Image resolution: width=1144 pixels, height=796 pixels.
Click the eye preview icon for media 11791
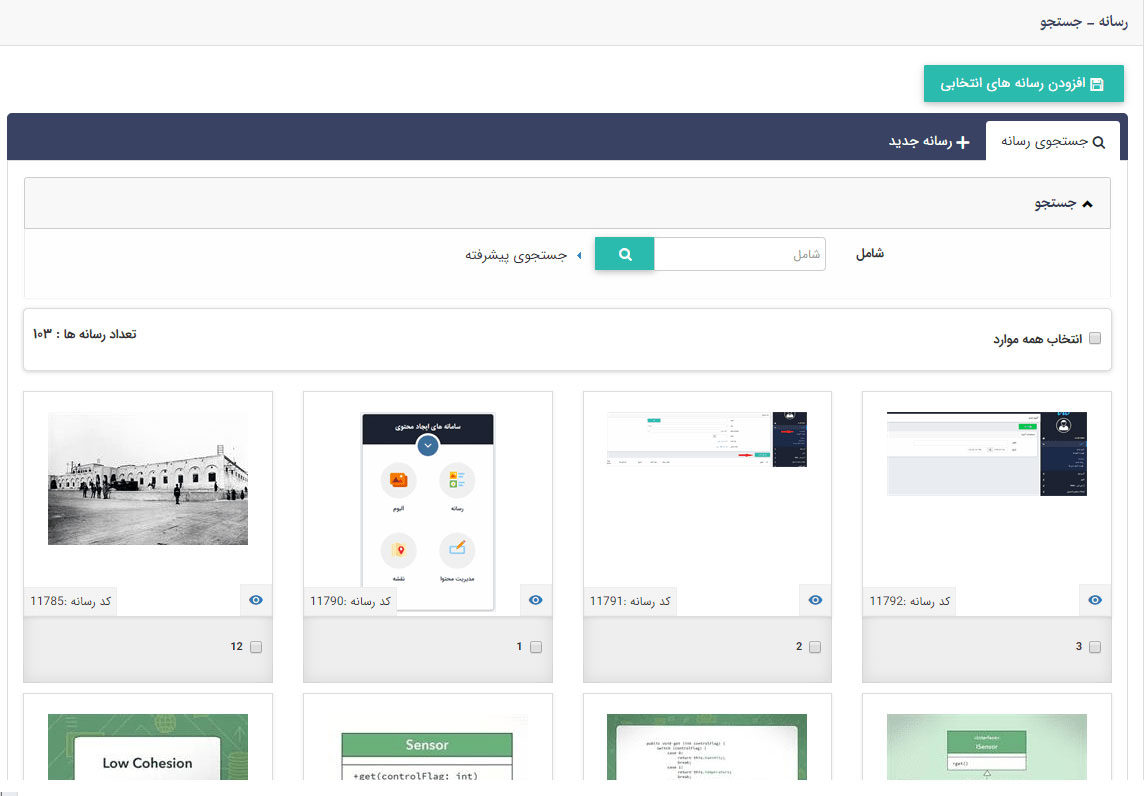815,600
